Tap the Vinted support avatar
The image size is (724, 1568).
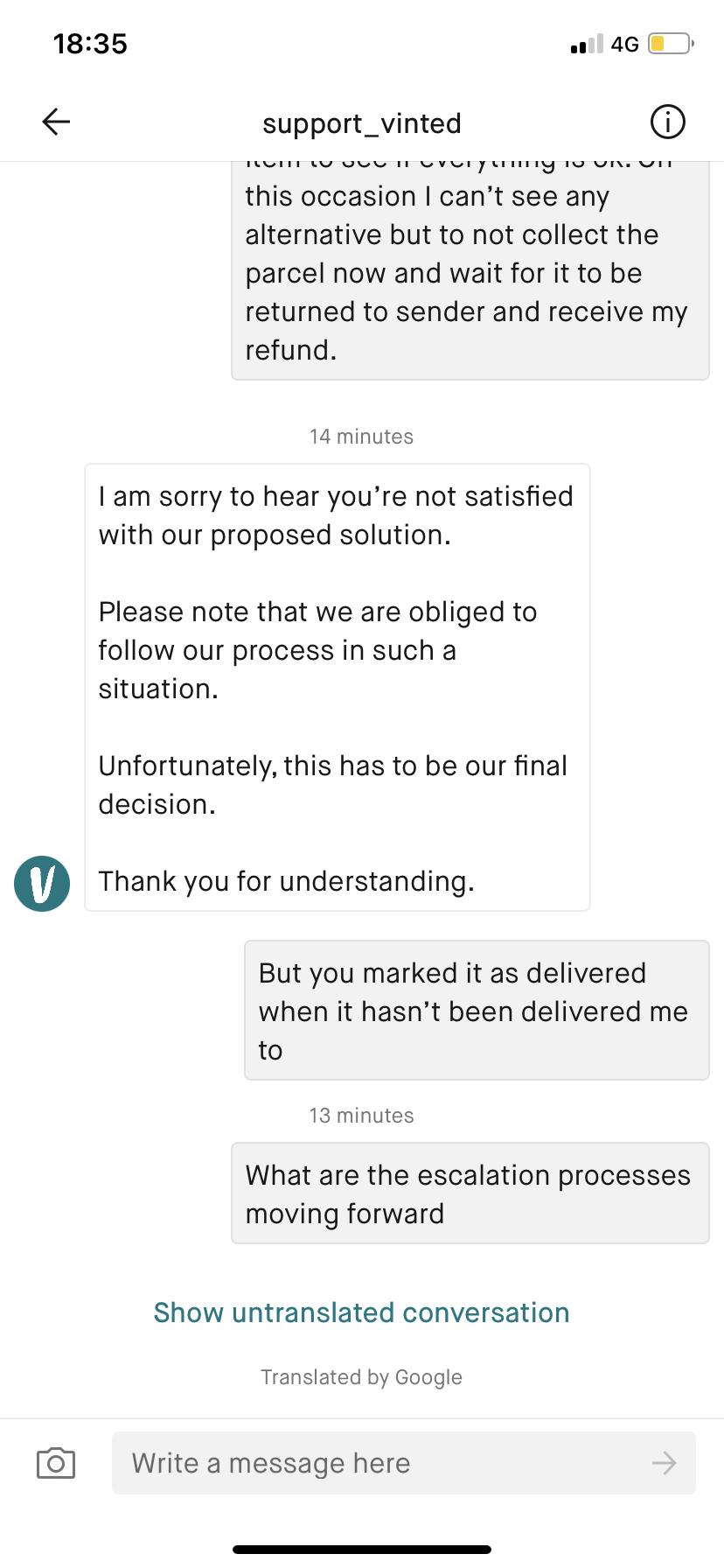click(x=42, y=884)
